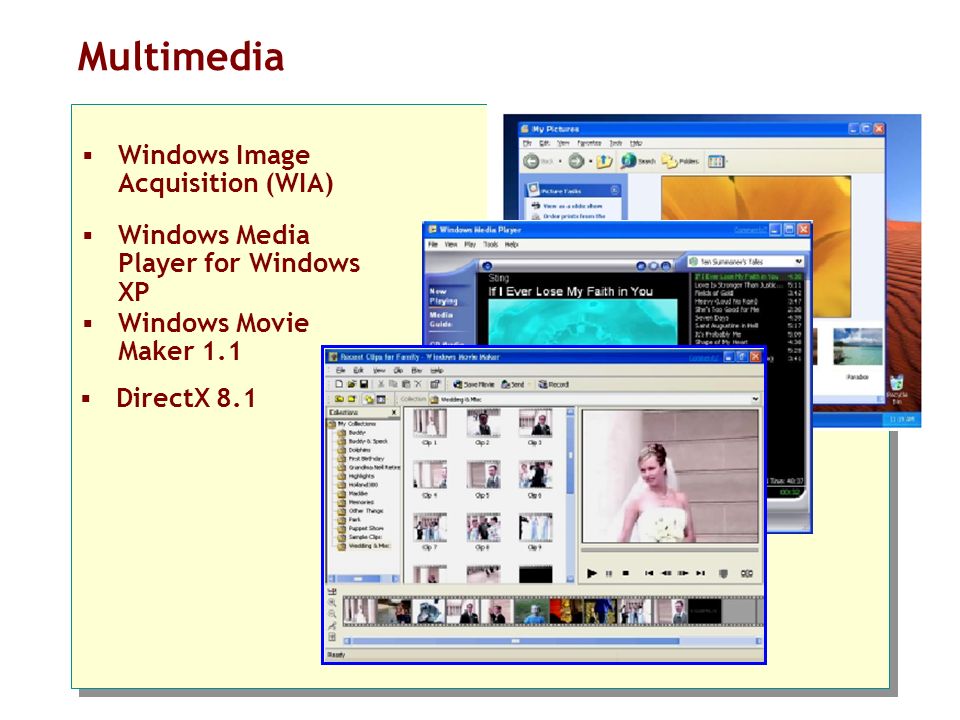
Task: Click Folders button in My Pictures toolbar
Action: pos(680,161)
